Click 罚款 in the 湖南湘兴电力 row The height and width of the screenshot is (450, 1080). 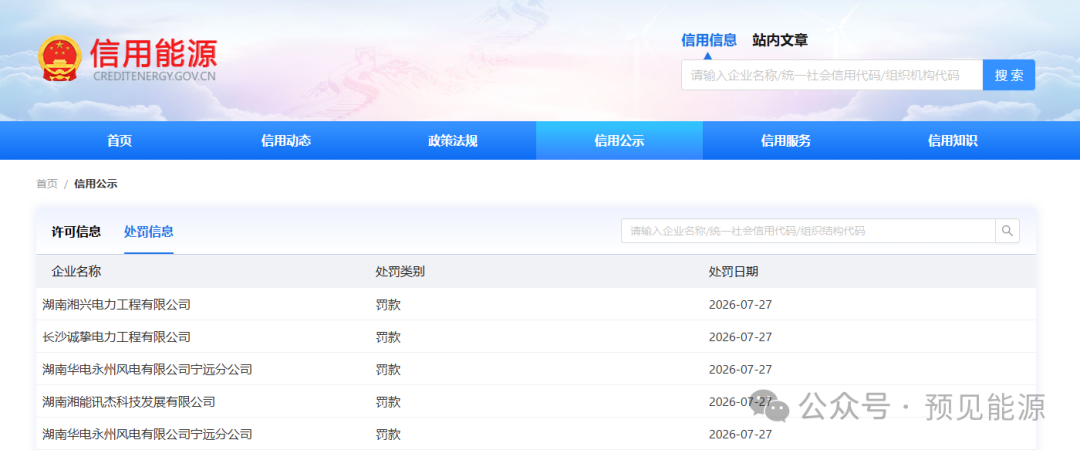pos(388,305)
